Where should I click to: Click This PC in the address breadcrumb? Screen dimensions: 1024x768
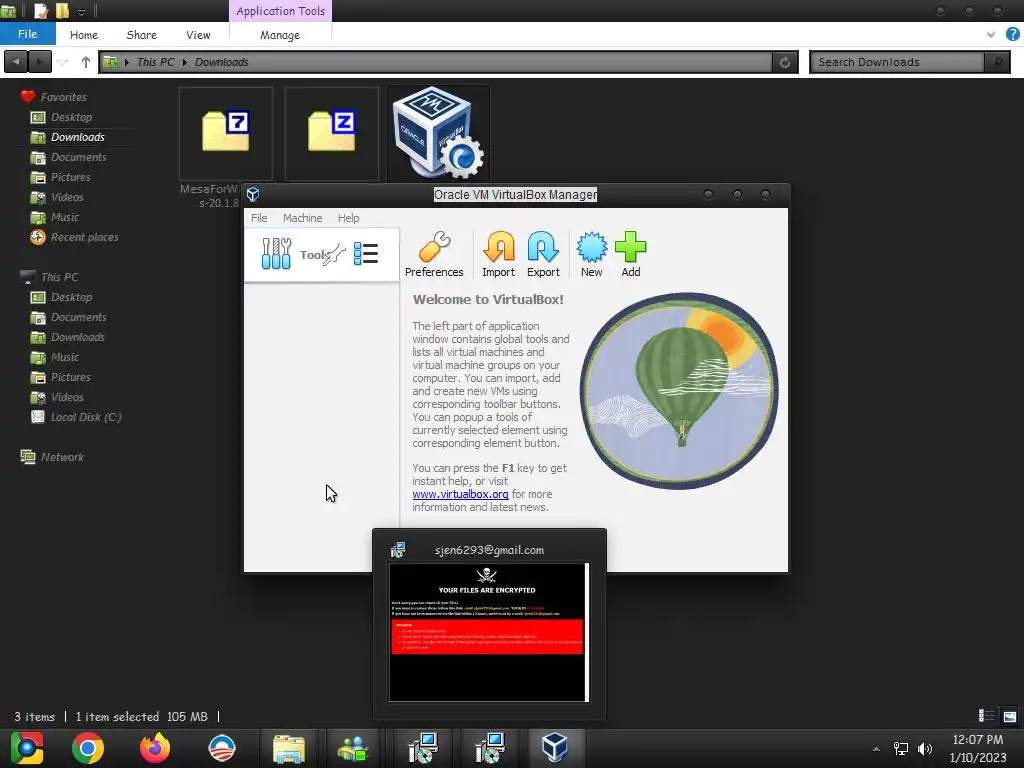click(155, 62)
